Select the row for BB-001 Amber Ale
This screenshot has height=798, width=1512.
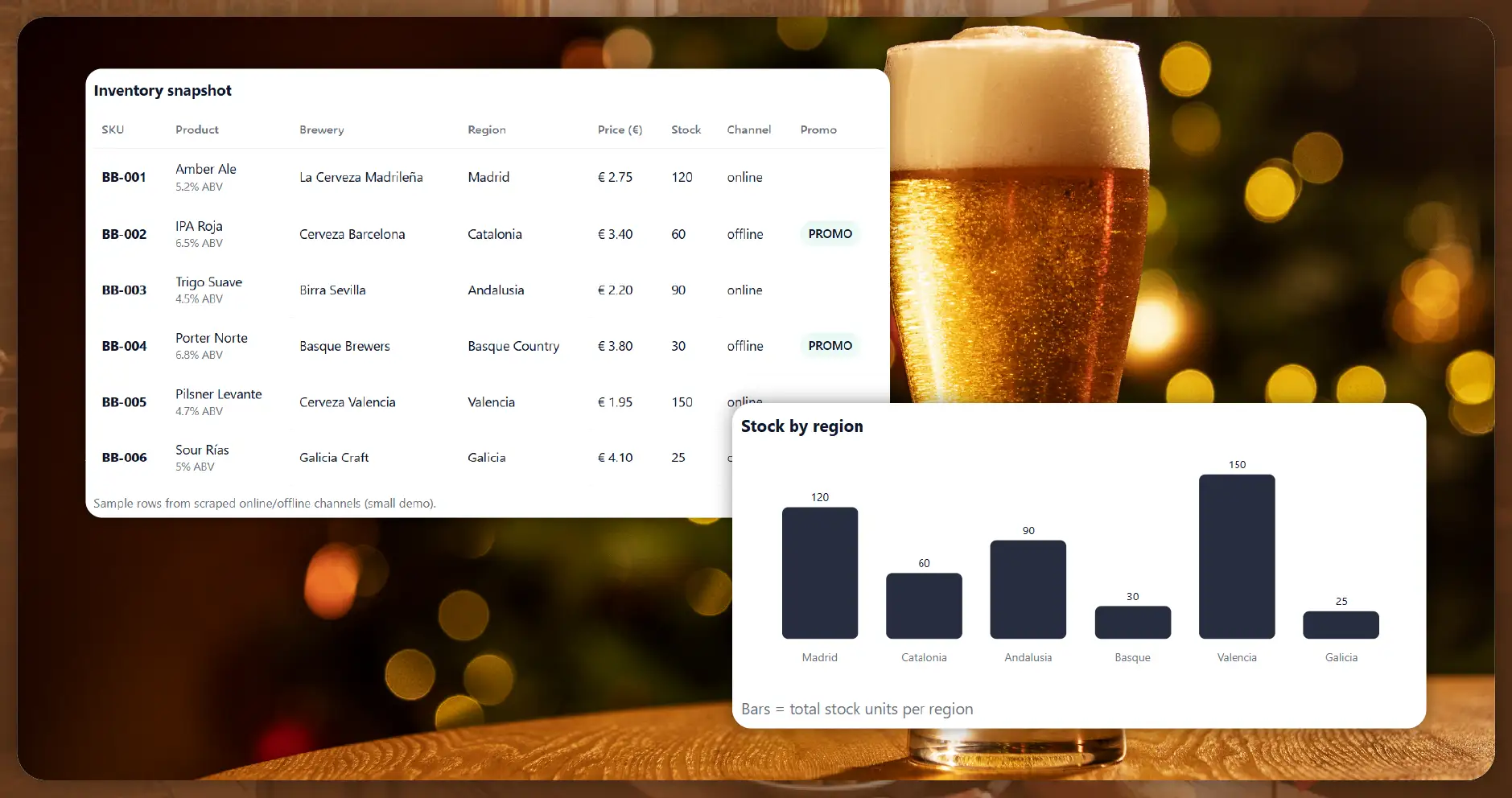pos(402,177)
